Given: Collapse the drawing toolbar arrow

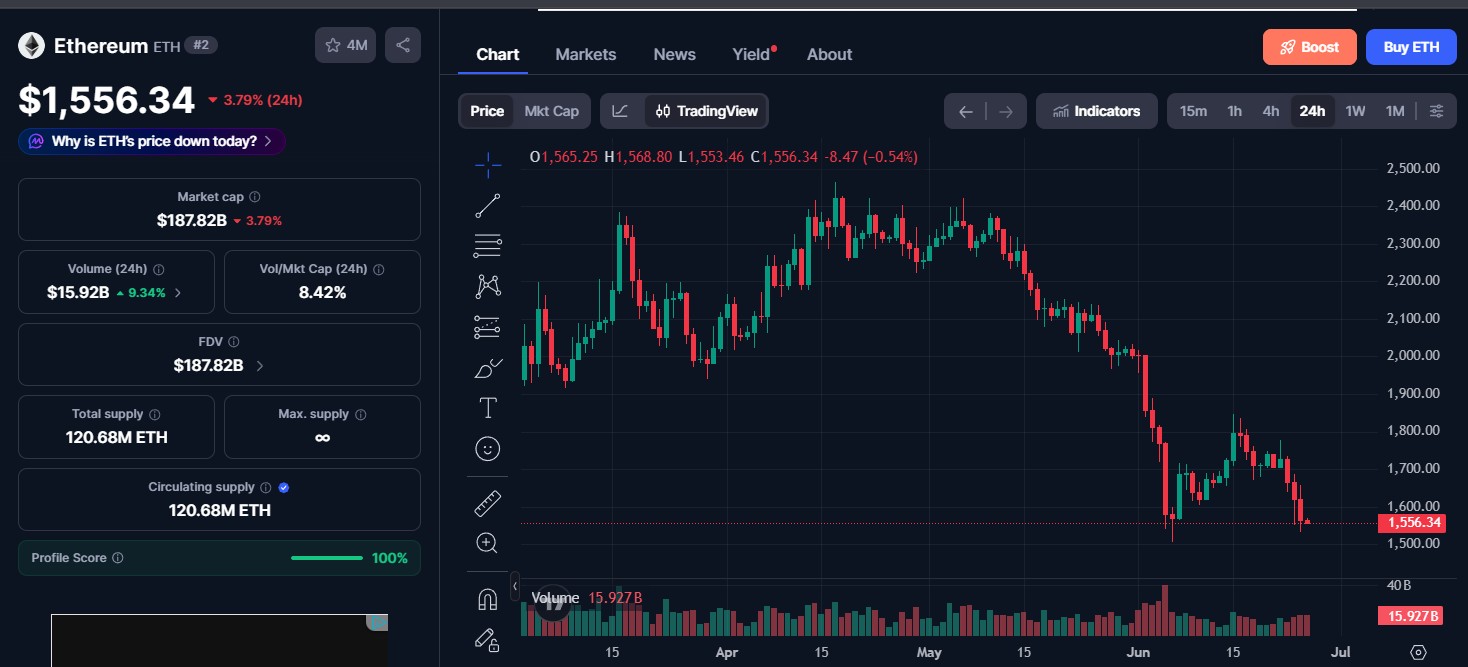Looking at the screenshot, I should pos(515,585).
